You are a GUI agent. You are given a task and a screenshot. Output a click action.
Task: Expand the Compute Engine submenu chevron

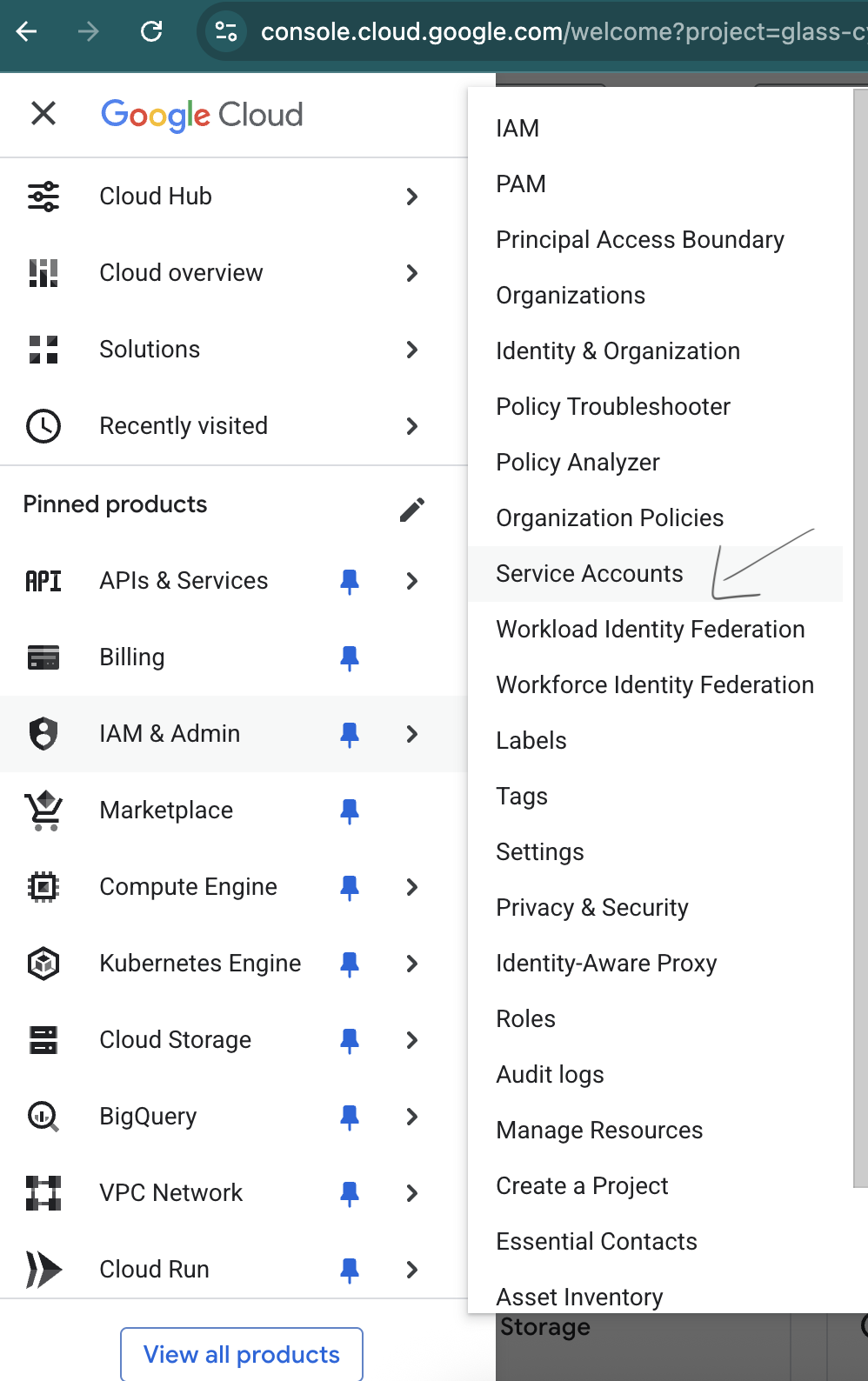click(x=412, y=887)
